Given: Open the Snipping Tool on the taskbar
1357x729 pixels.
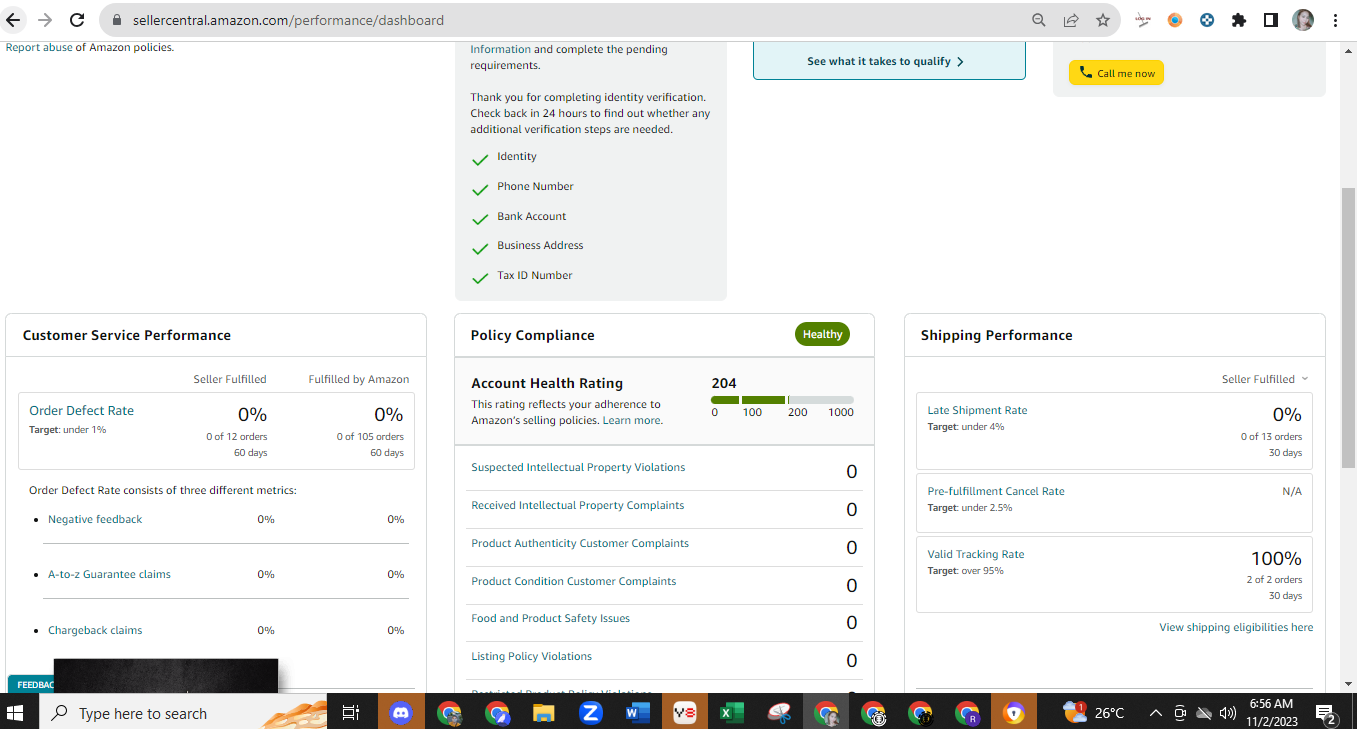Looking at the screenshot, I should [x=779, y=713].
